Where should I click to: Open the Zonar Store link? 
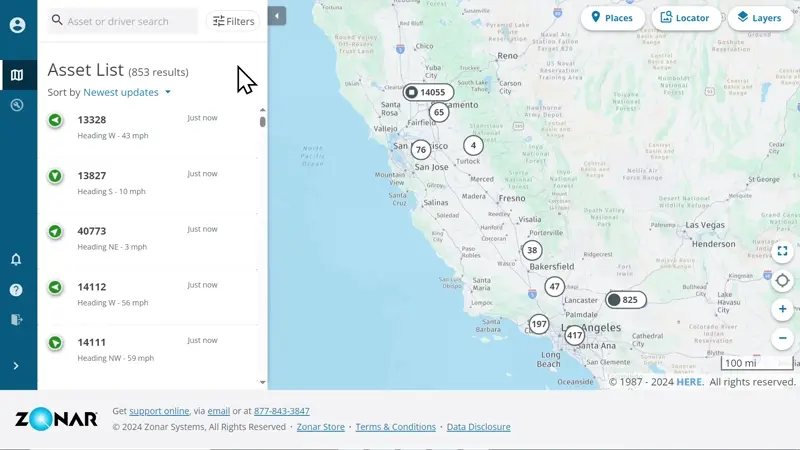click(320, 427)
